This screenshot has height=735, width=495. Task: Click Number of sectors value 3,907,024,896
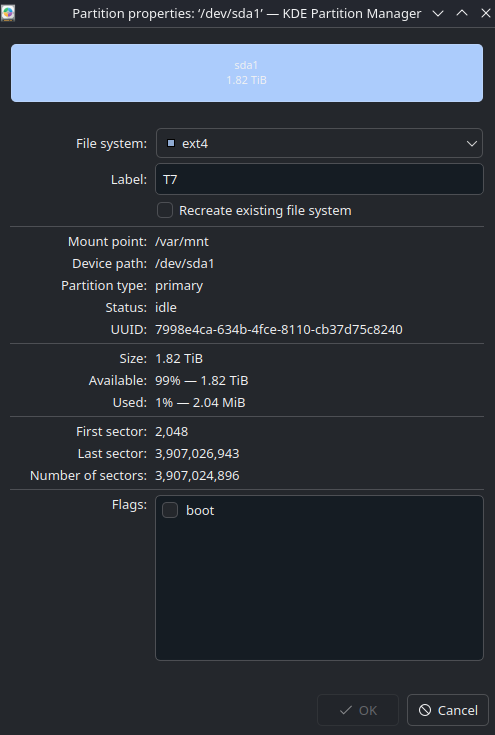pos(197,476)
